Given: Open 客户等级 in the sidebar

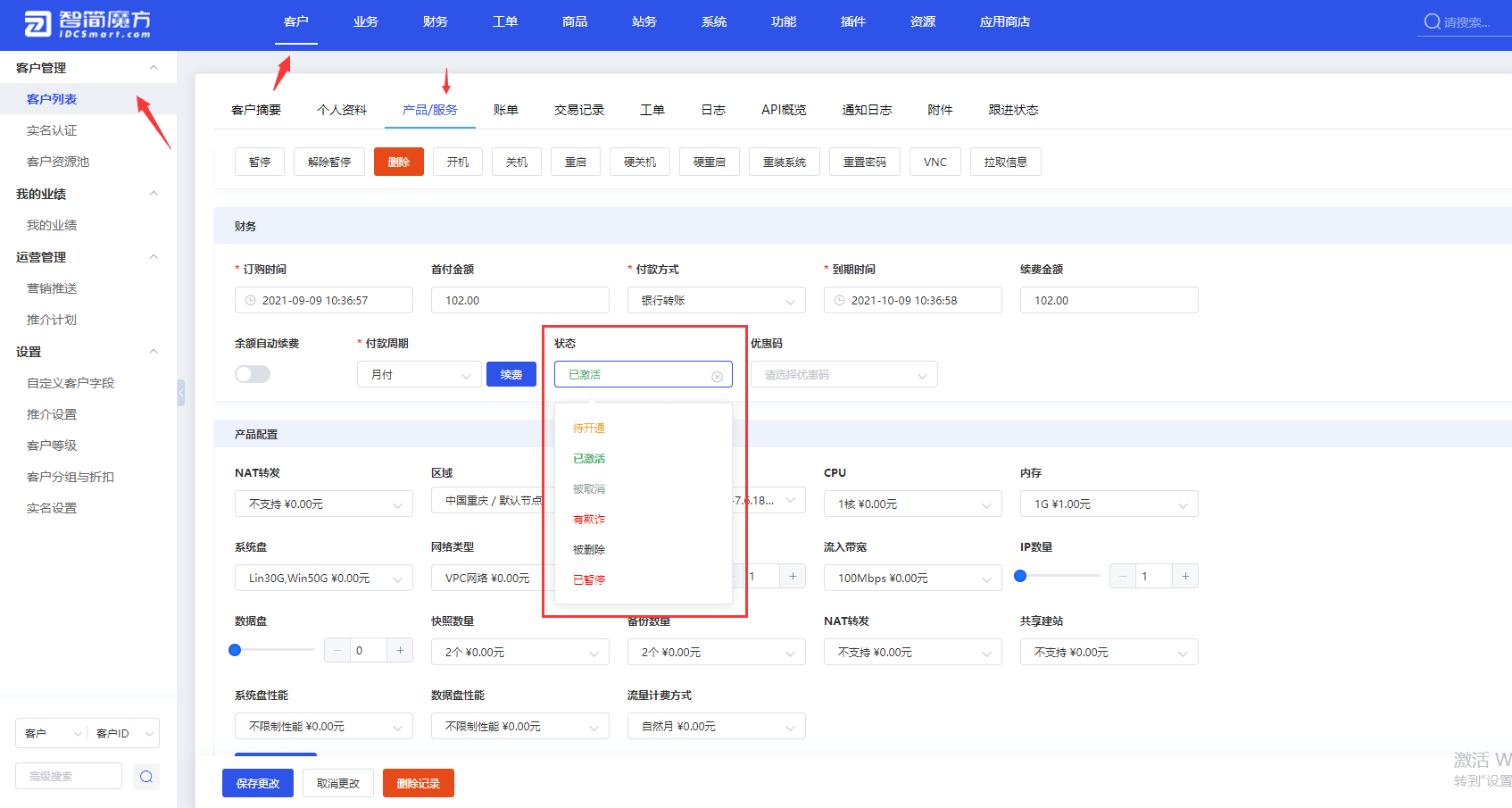Looking at the screenshot, I should (52, 446).
